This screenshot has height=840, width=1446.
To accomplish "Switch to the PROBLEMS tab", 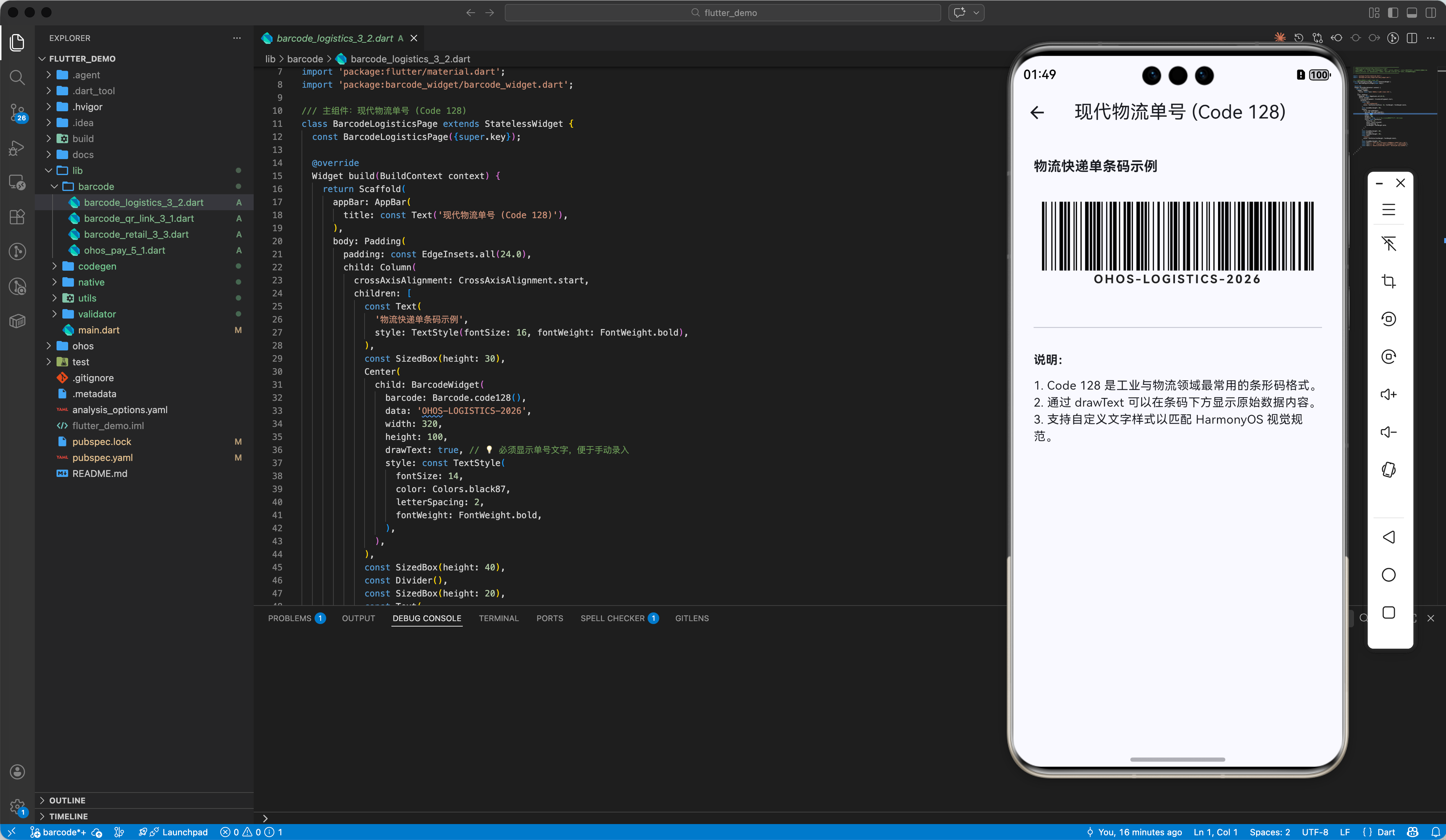I will (289, 618).
